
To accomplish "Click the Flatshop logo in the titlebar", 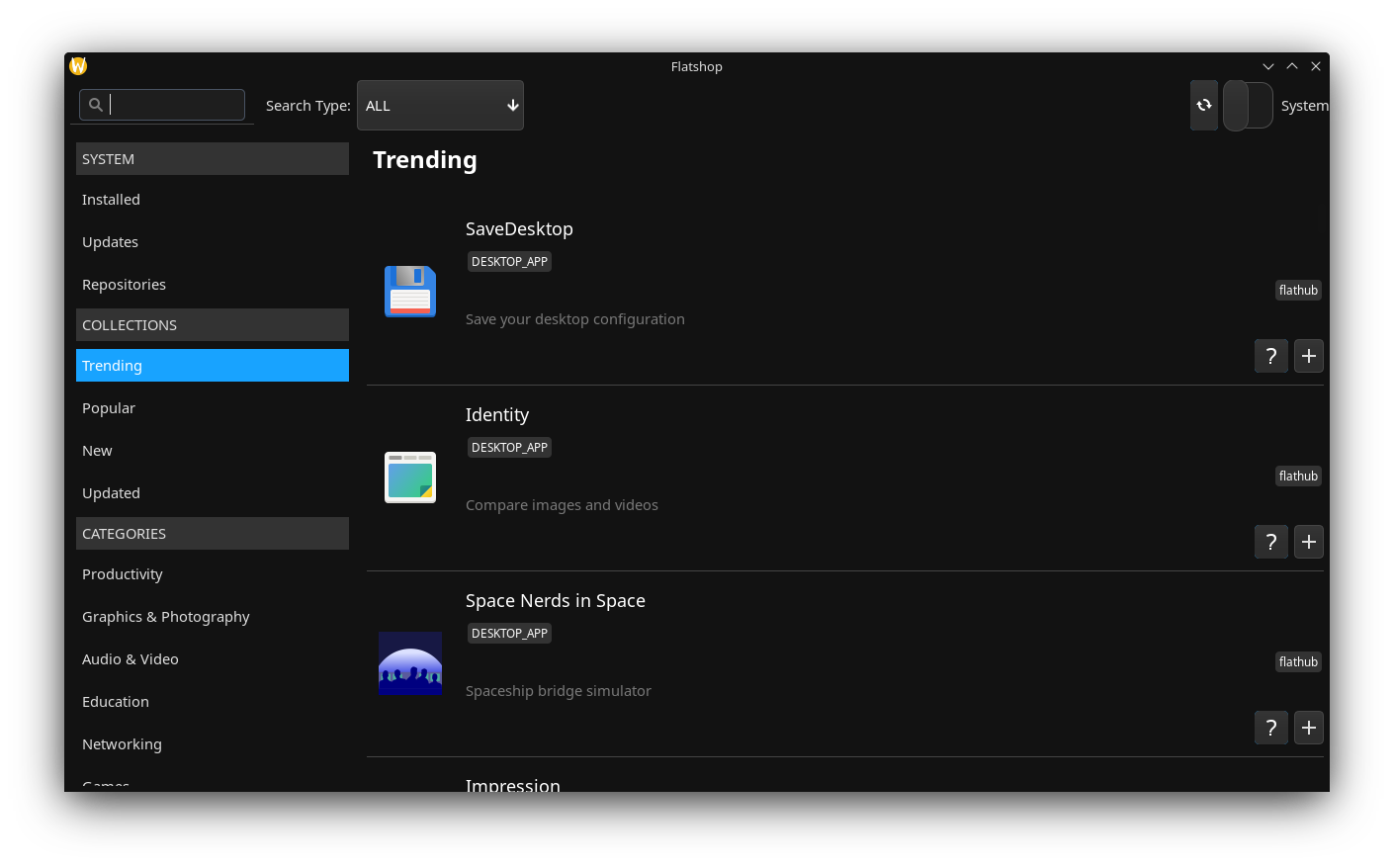I will point(77,65).
